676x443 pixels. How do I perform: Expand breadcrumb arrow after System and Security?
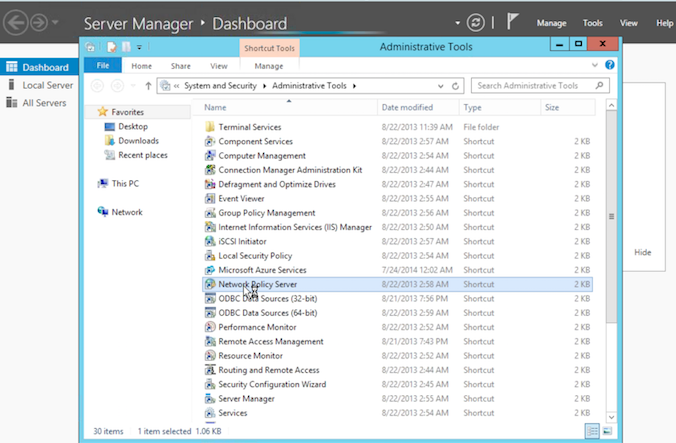[x=264, y=86]
